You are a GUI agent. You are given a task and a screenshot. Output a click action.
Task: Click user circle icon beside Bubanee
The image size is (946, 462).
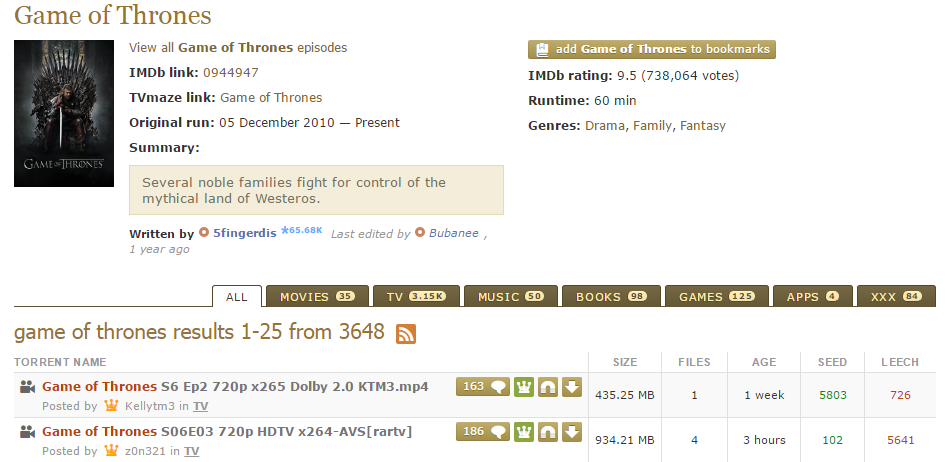point(420,232)
